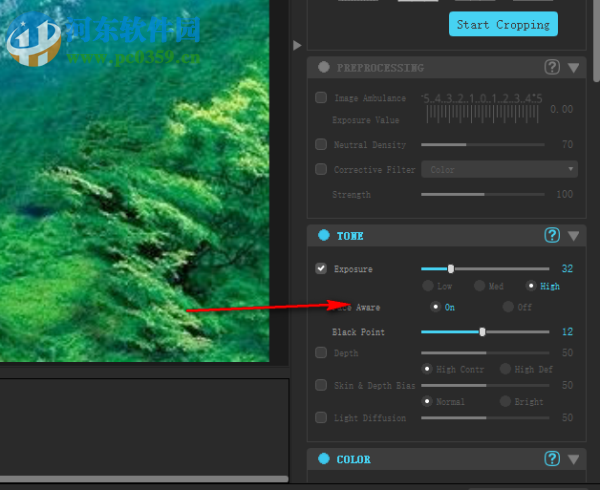The image size is (600, 490).
Task: Open the Corrective Filter Color dropdown
Action: pos(499,170)
